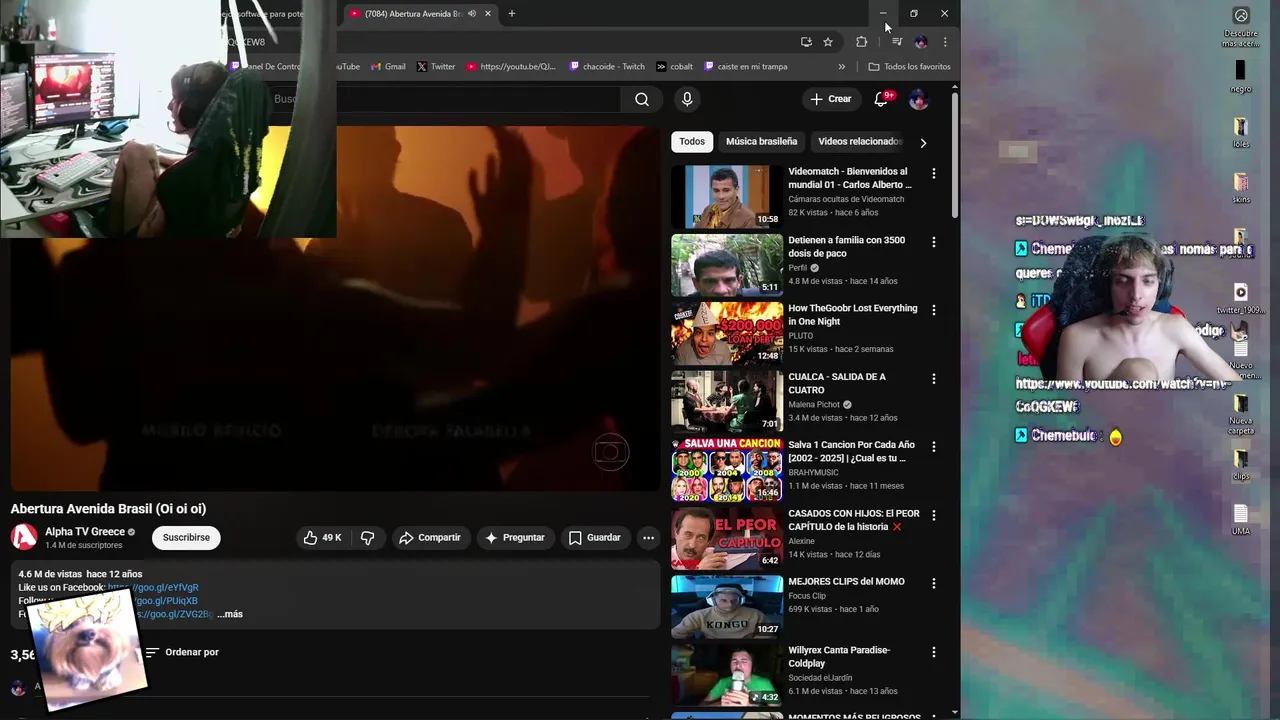1280x720 pixels.
Task: Open the cobalt bookmark
Action: pyautogui.click(x=675, y=67)
